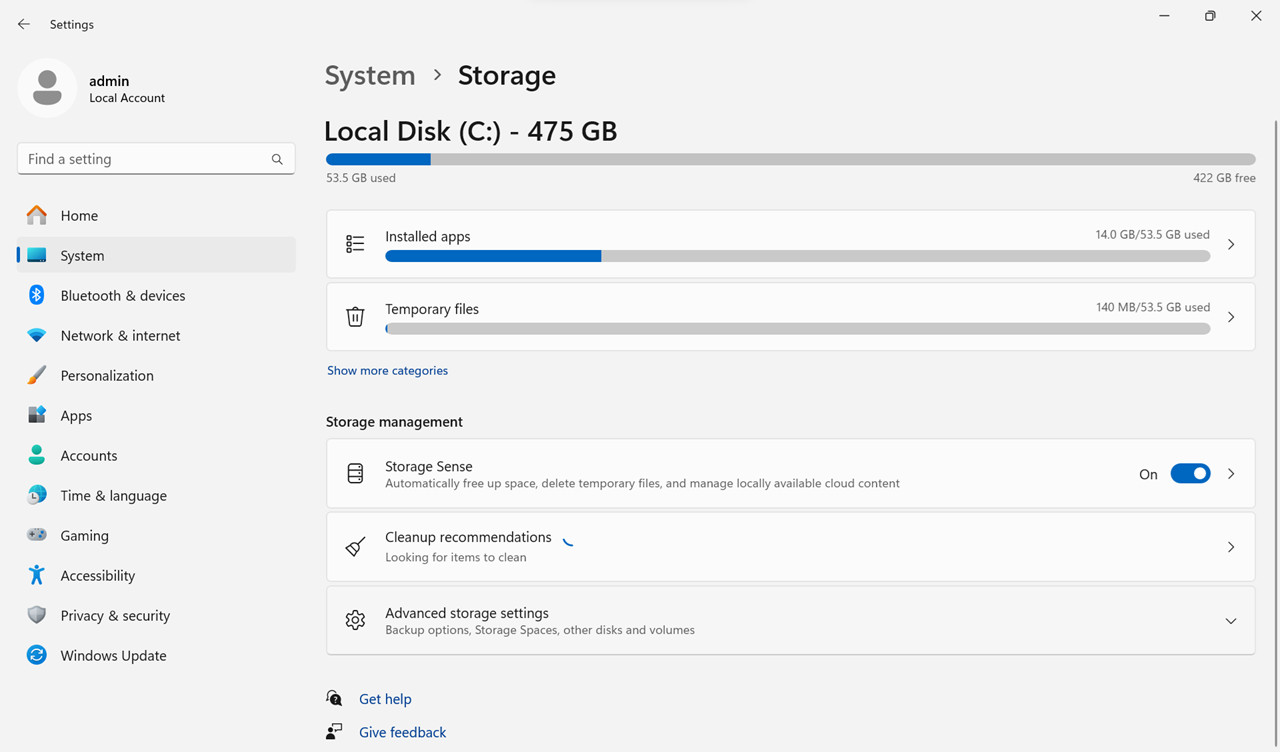The width and height of the screenshot is (1280, 752).
Task: Open Bluetooth & devices via its icon
Action: click(x=37, y=295)
